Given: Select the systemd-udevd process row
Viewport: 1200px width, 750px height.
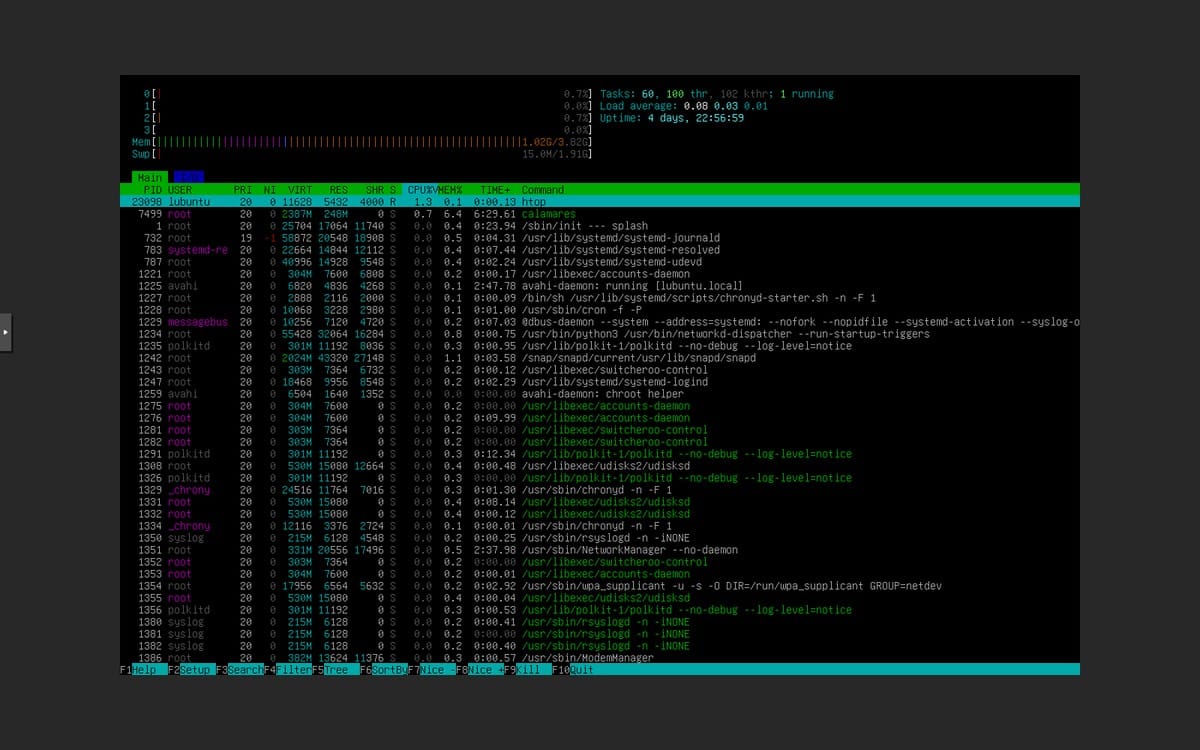Looking at the screenshot, I should pyautogui.click(x=600, y=261).
